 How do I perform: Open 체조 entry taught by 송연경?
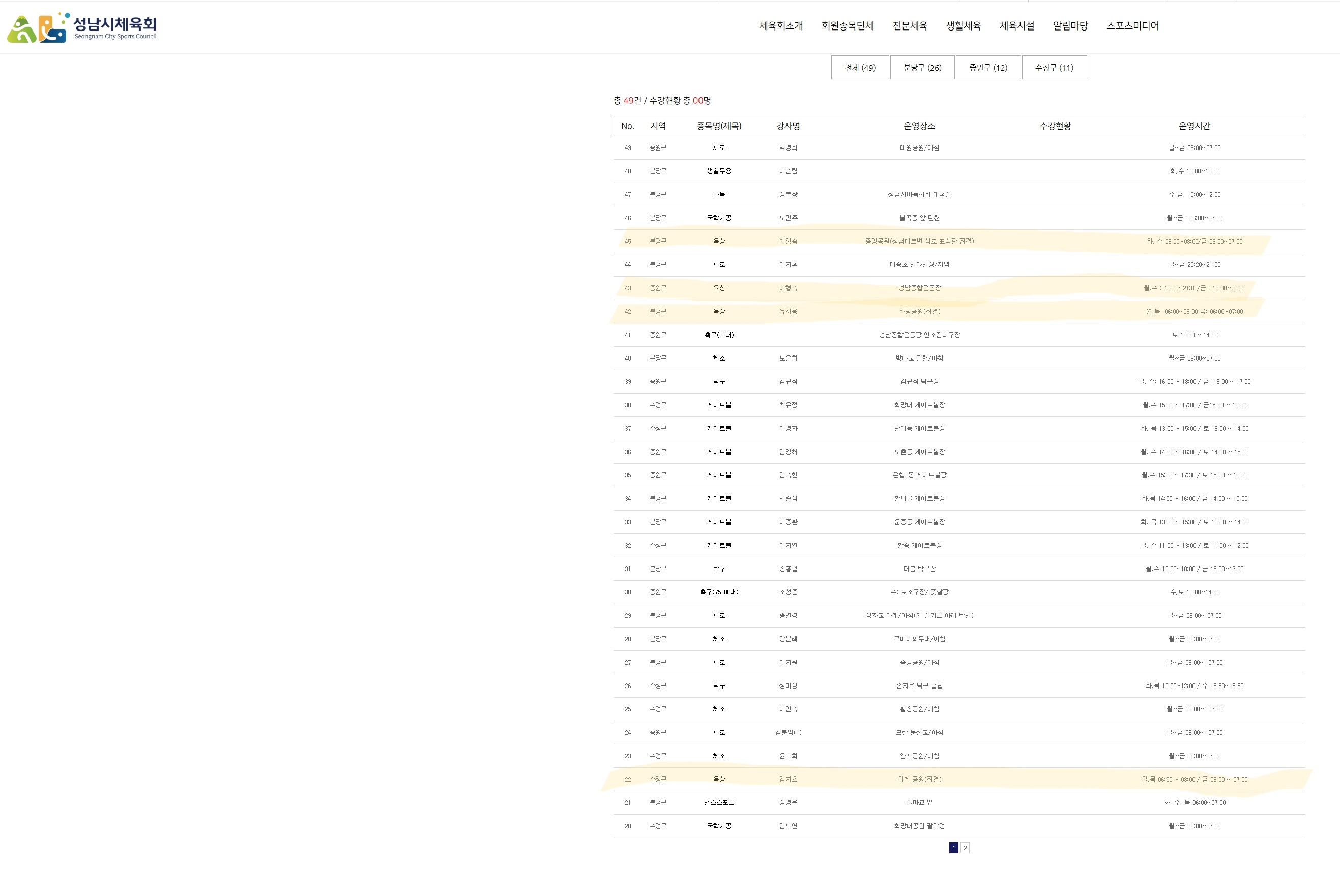719,616
